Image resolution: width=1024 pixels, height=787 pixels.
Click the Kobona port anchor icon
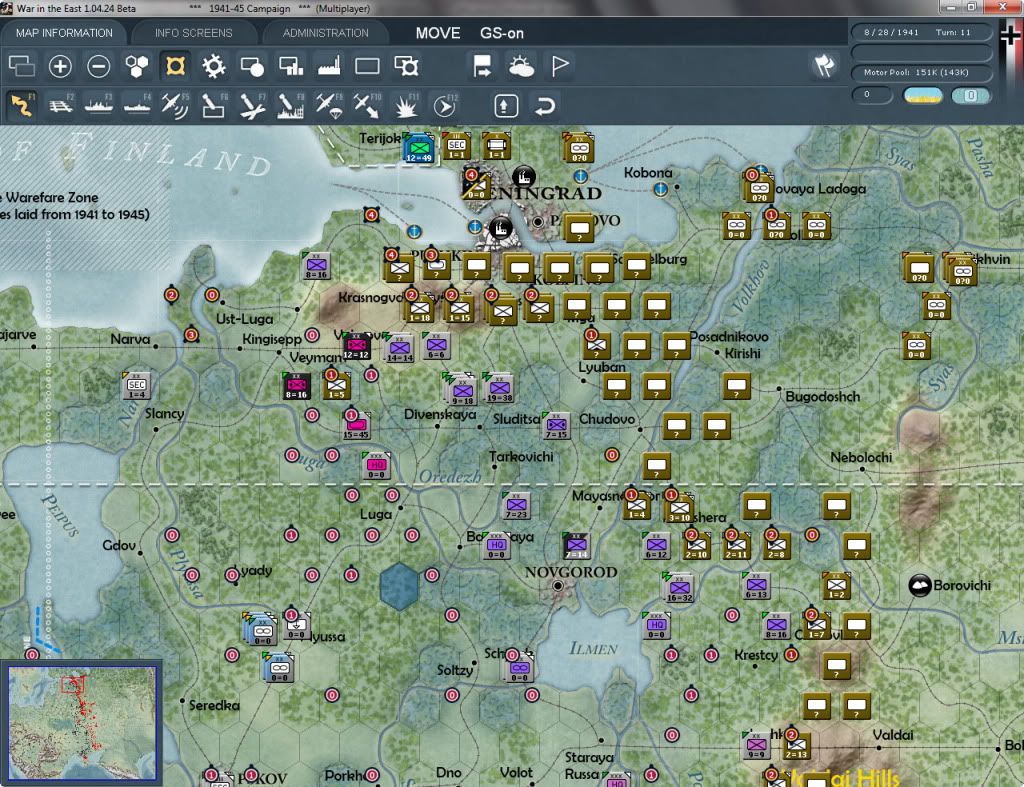pyautogui.click(x=660, y=189)
